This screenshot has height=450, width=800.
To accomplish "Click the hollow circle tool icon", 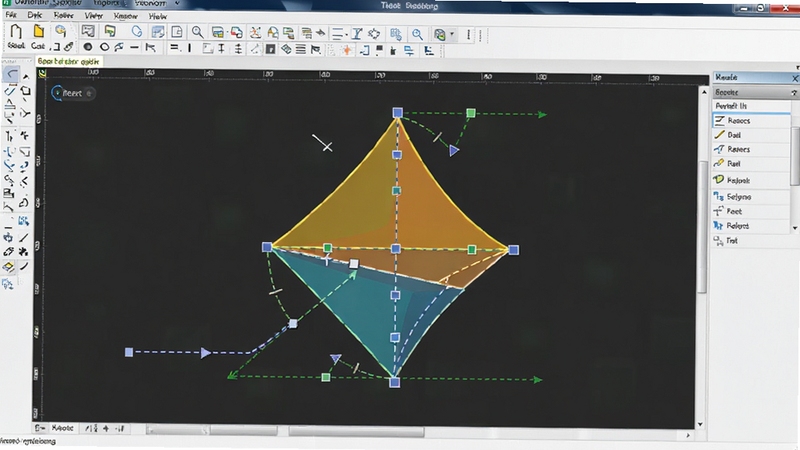I will coord(105,47).
